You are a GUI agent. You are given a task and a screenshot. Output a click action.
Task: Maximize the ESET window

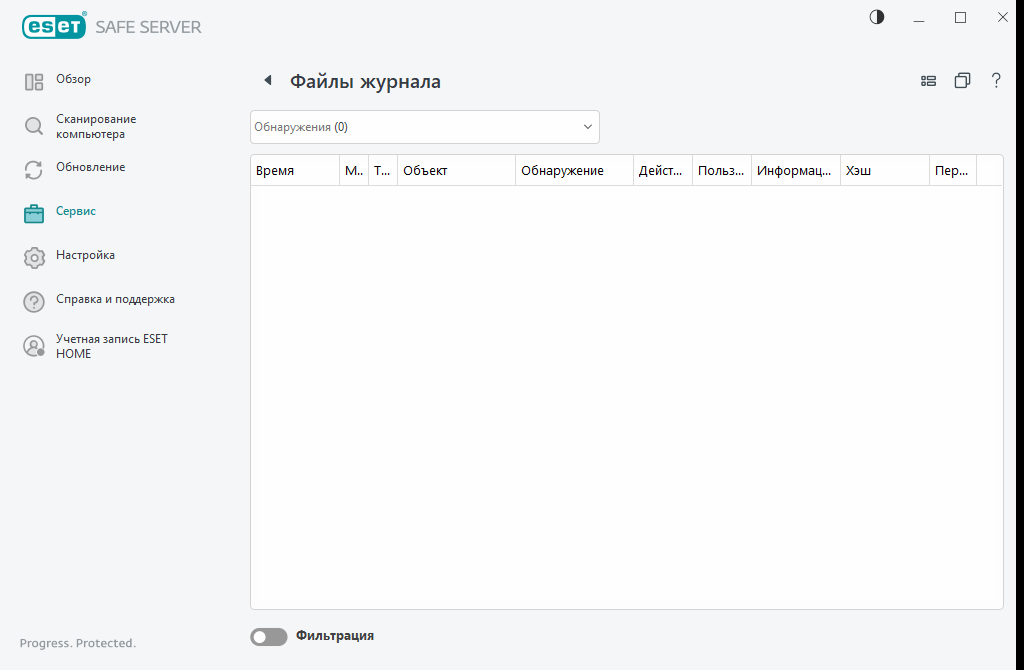tap(961, 18)
